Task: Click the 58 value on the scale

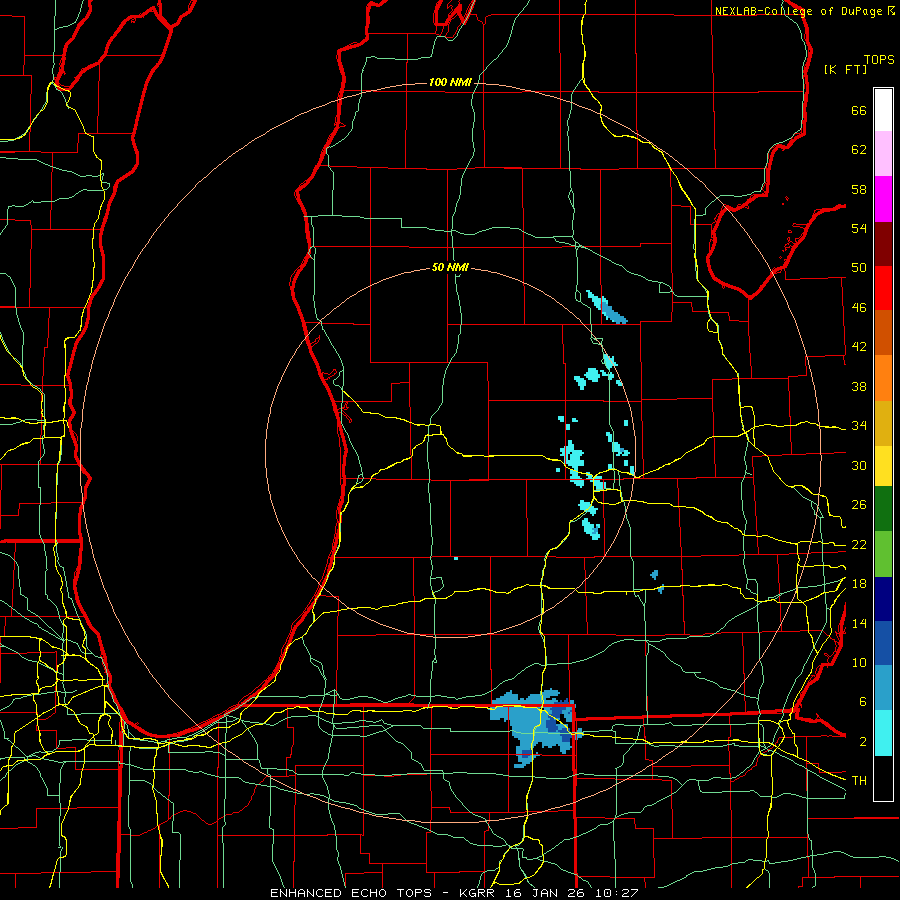Action: pos(859,189)
